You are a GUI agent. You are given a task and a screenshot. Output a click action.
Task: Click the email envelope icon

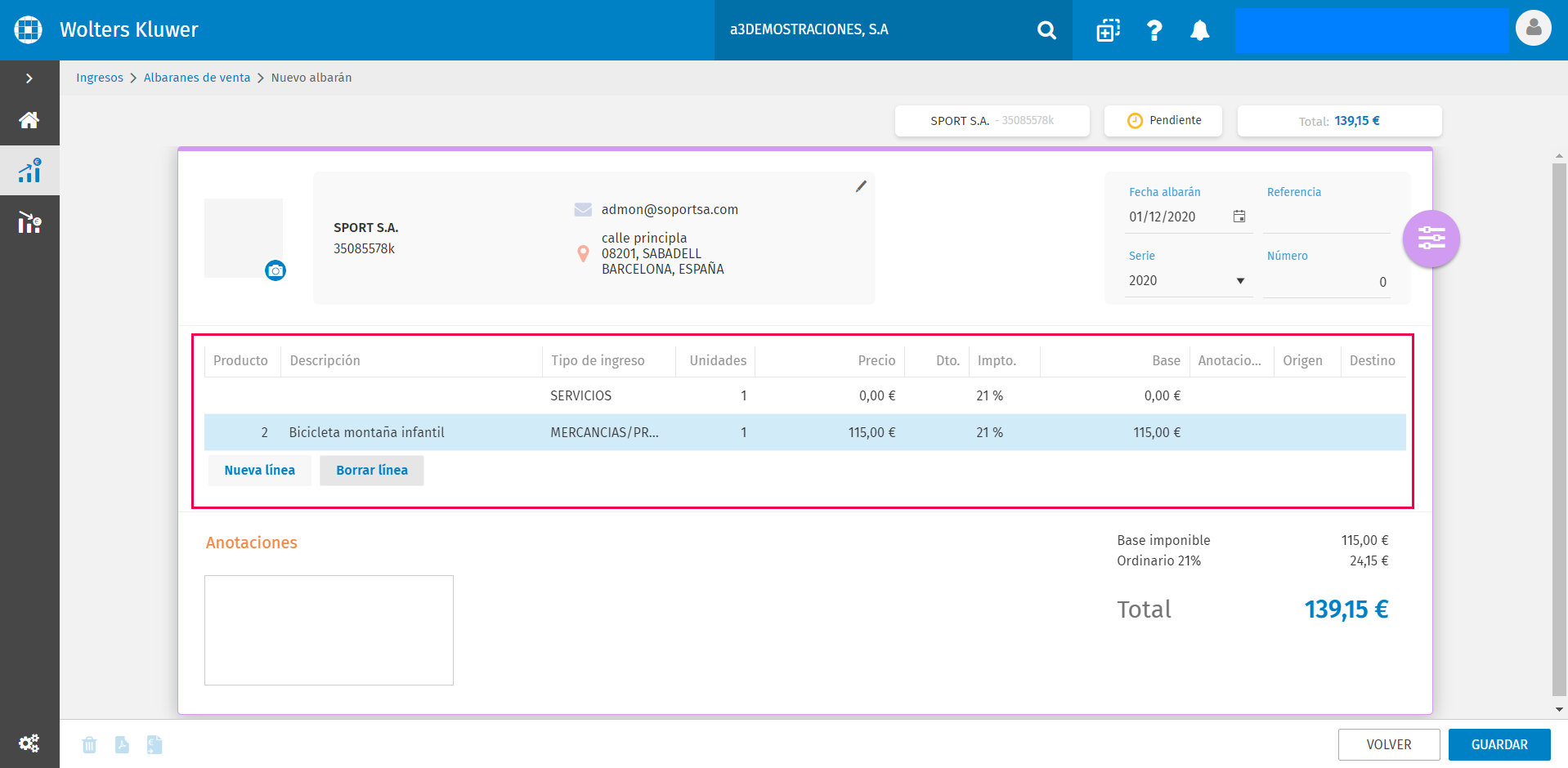point(583,210)
